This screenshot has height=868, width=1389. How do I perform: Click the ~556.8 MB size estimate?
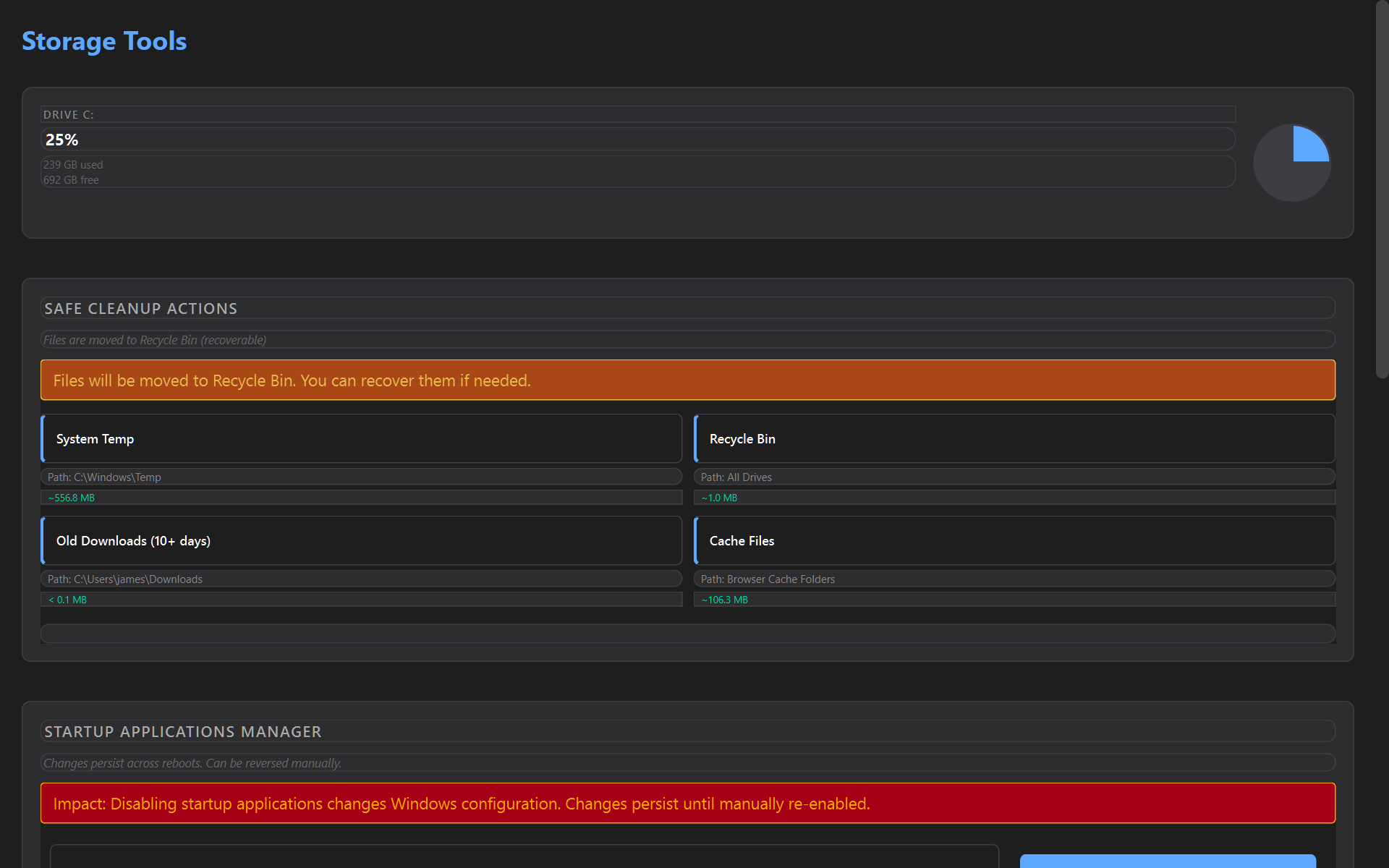coord(72,498)
